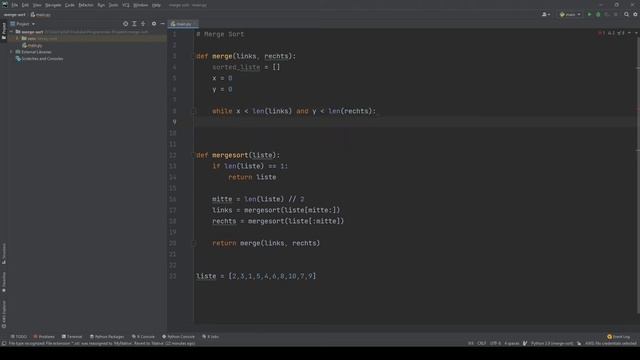Click tool windows quick access icon in status bar corner
The width and height of the screenshot is (640, 360).
pyautogui.click(x=4, y=343)
